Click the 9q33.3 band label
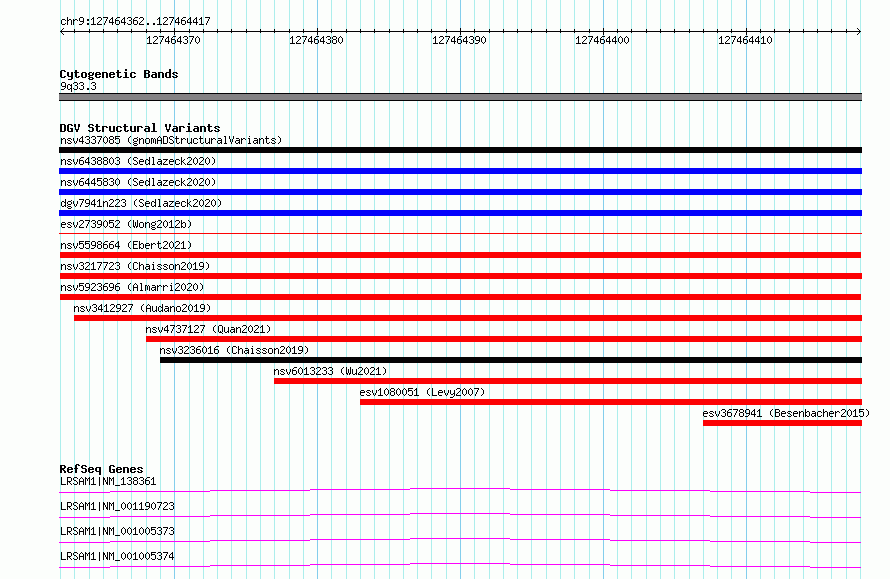This screenshot has height=579, width=890. tap(78, 86)
